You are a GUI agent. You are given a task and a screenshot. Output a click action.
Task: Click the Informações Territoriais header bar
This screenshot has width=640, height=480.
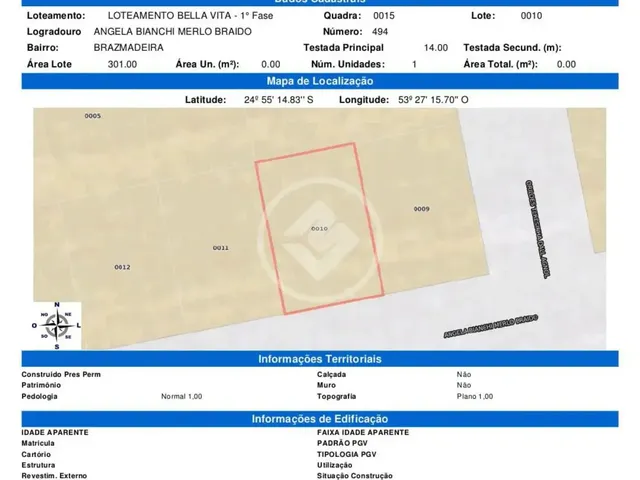pyautogui.click(x=320, y=359)
